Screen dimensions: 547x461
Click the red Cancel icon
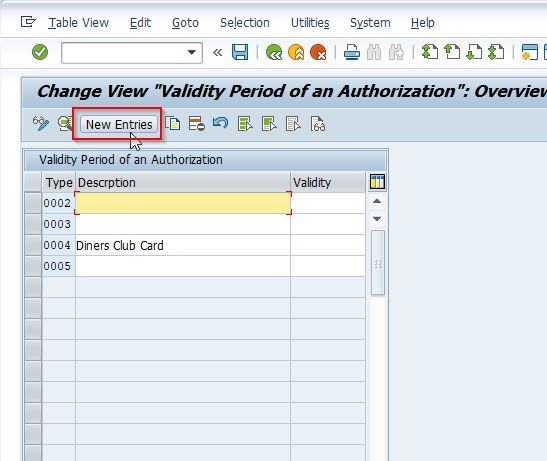(x=318, y=52)
